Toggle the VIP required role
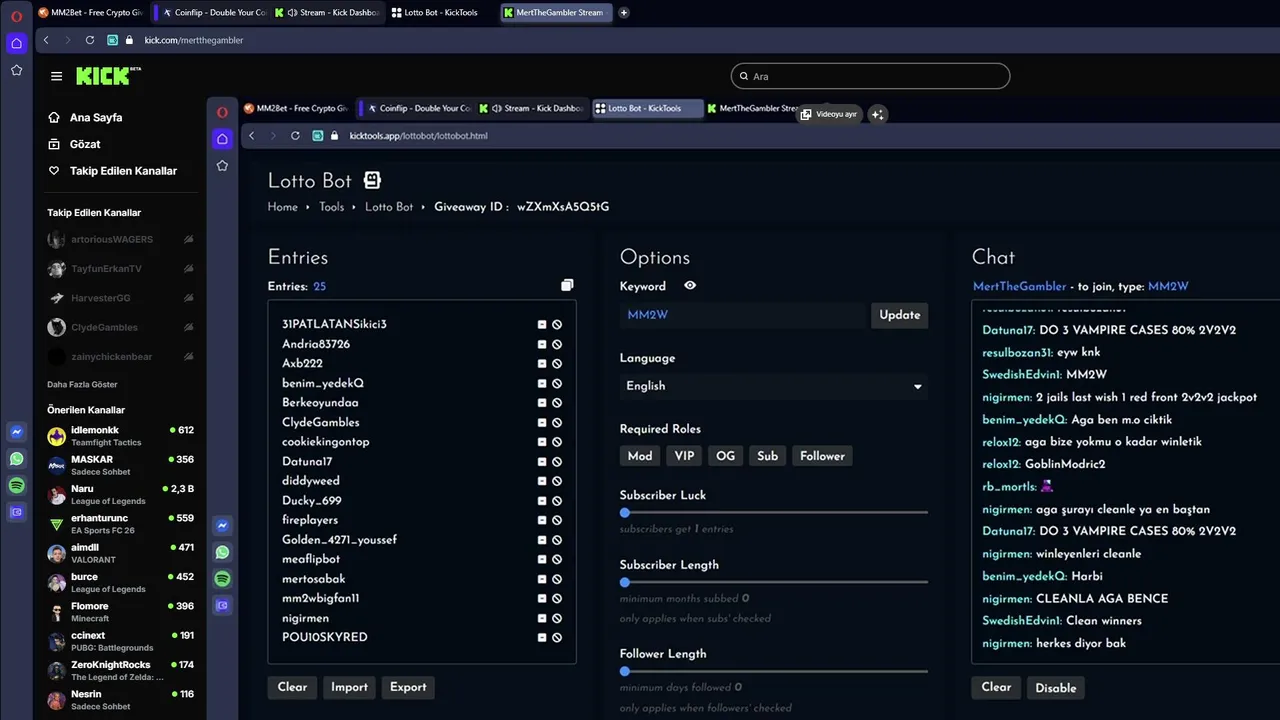Screen dimensions: 1280x720 [x=684, y=456]
